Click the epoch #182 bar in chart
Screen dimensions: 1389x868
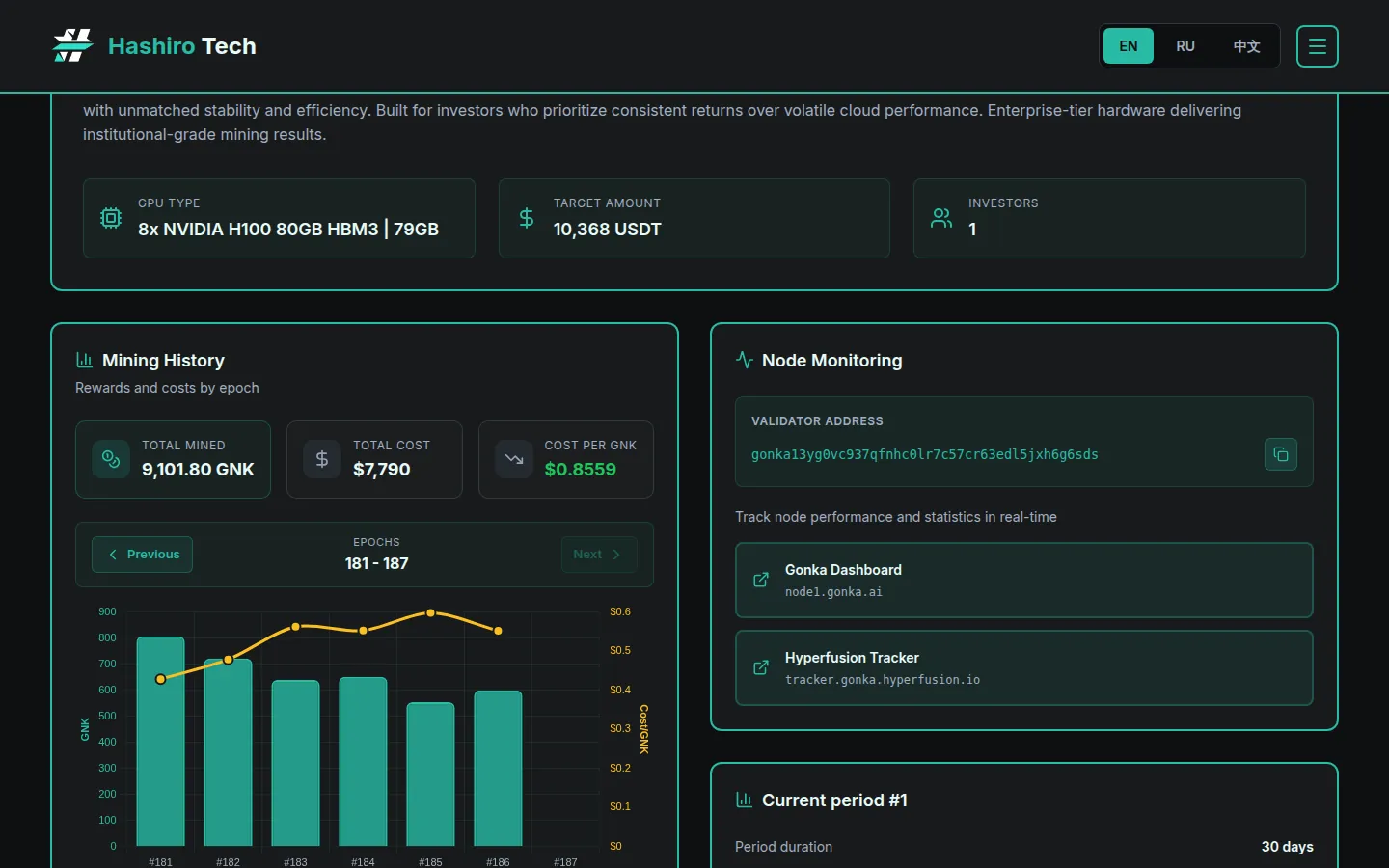click(x=228, y=752)
